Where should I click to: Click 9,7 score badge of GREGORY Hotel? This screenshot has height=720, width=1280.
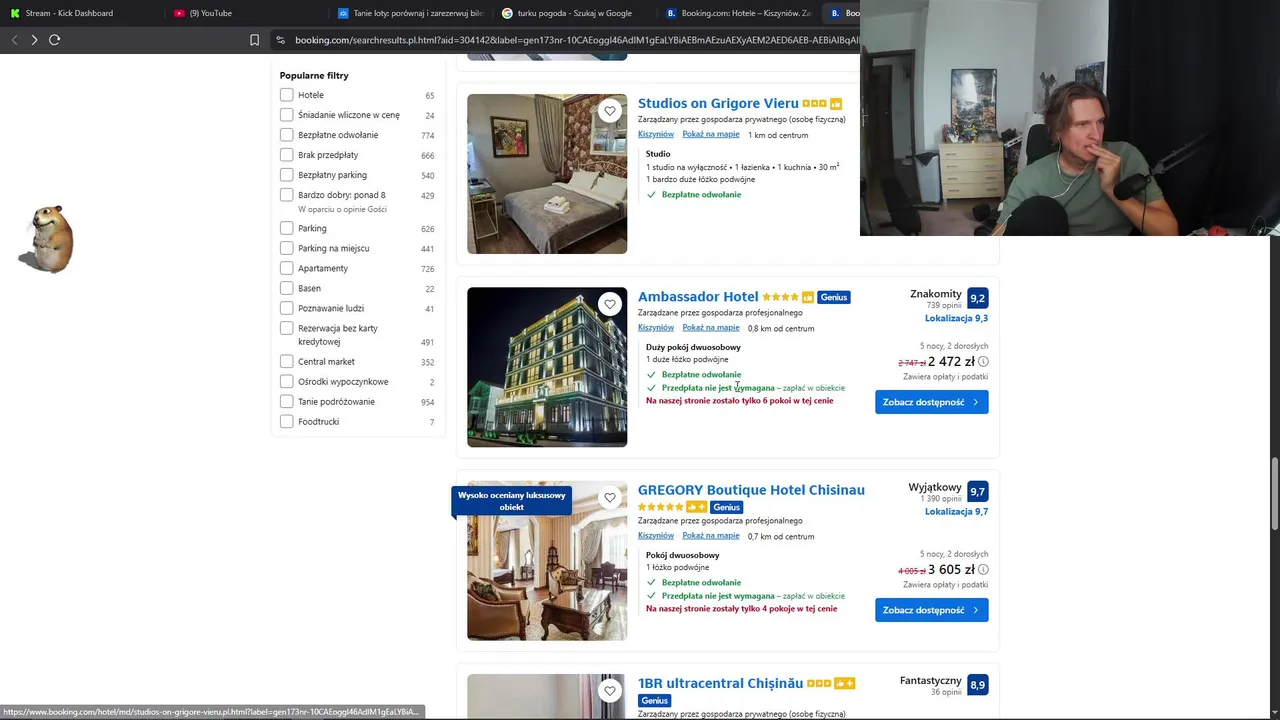tap(978, 491)
